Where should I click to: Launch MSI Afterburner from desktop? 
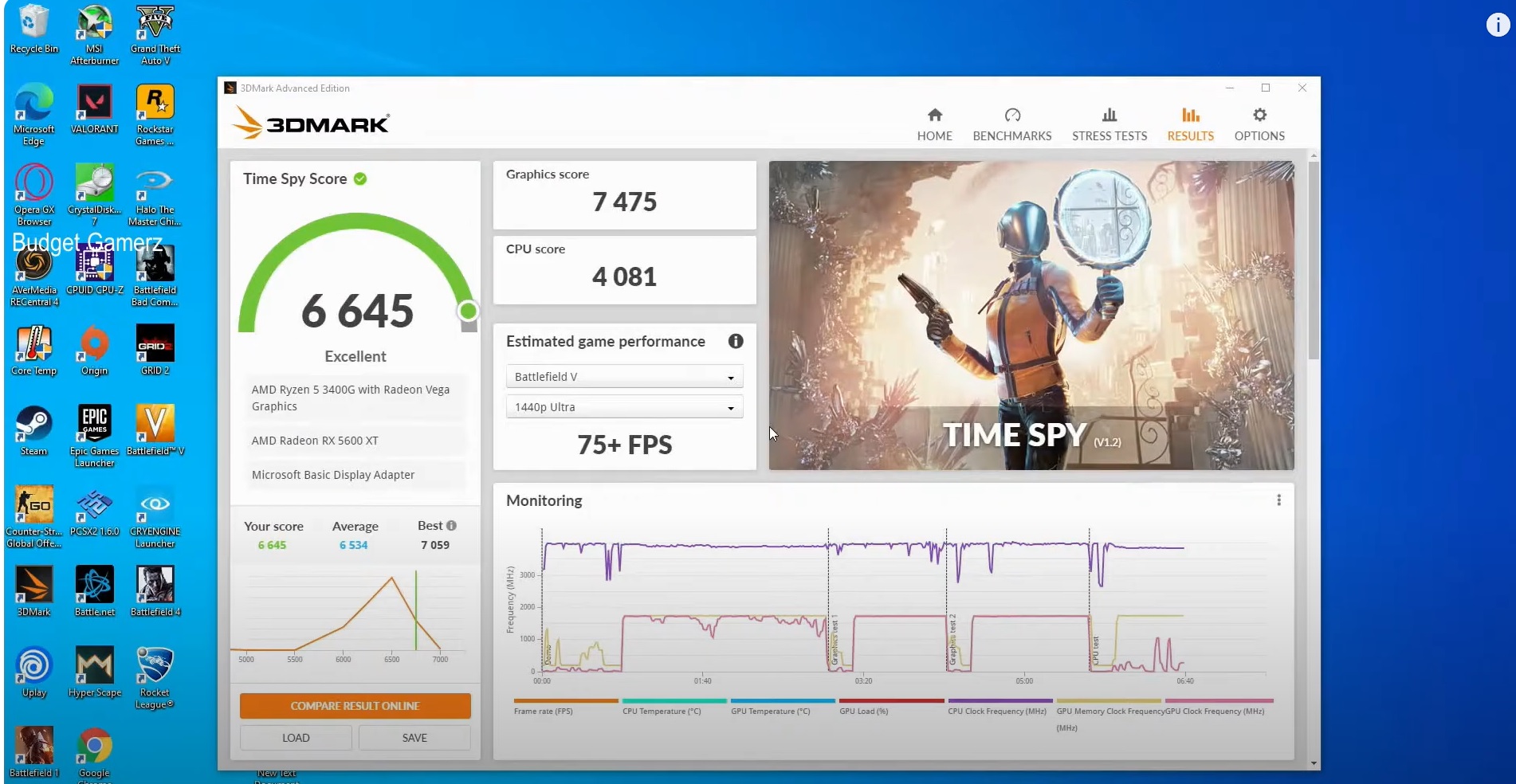94,35
